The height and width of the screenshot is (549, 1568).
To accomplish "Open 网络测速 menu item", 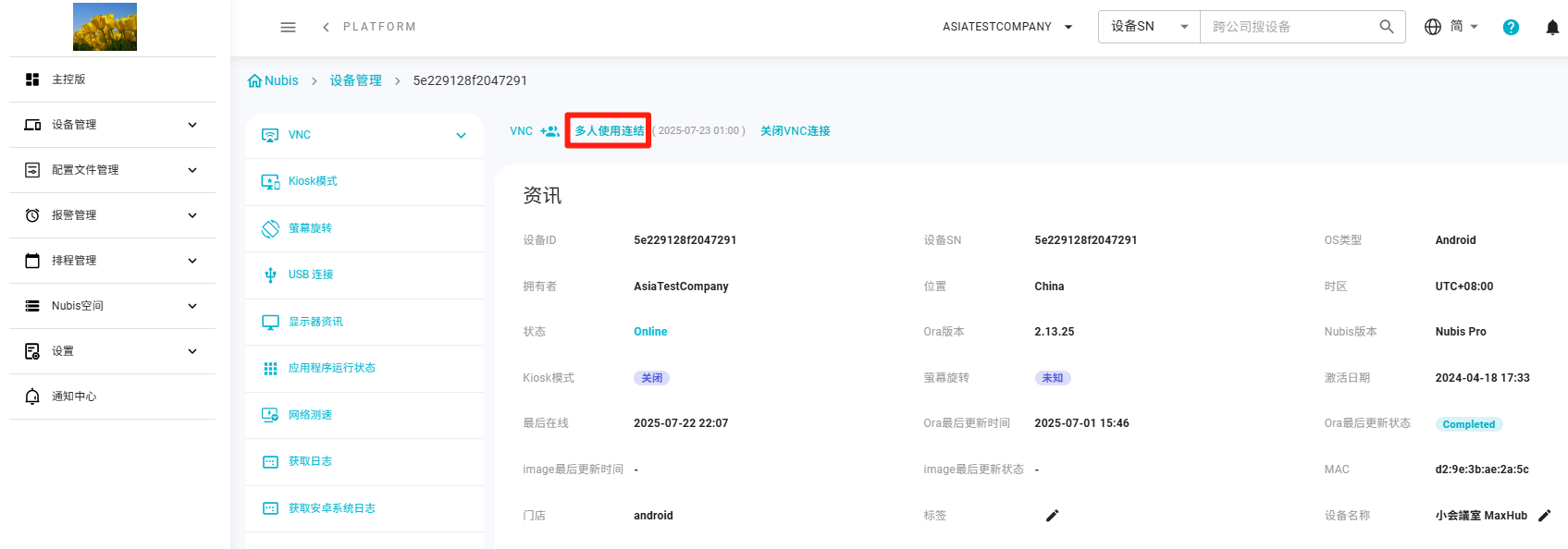I will [364, 415].
